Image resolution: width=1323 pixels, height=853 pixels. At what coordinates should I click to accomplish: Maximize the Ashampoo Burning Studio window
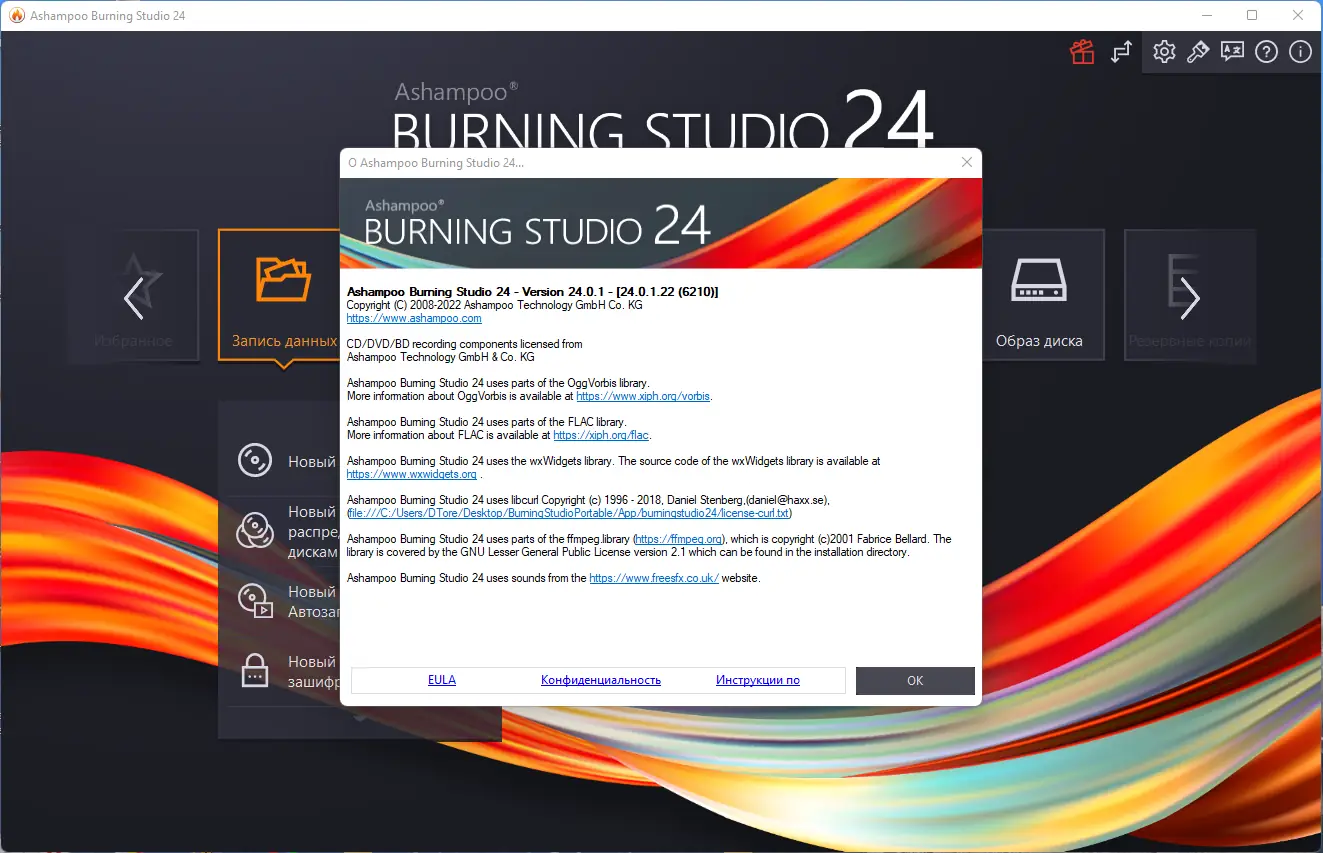coord(1252,16)
